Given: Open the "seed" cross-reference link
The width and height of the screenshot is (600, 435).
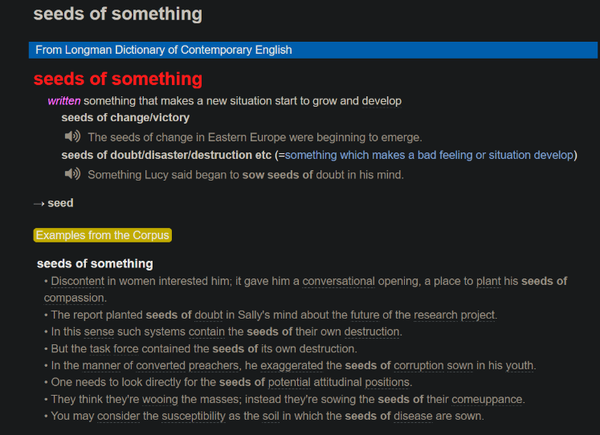Looking at the screenshot, I should (60, 203).
